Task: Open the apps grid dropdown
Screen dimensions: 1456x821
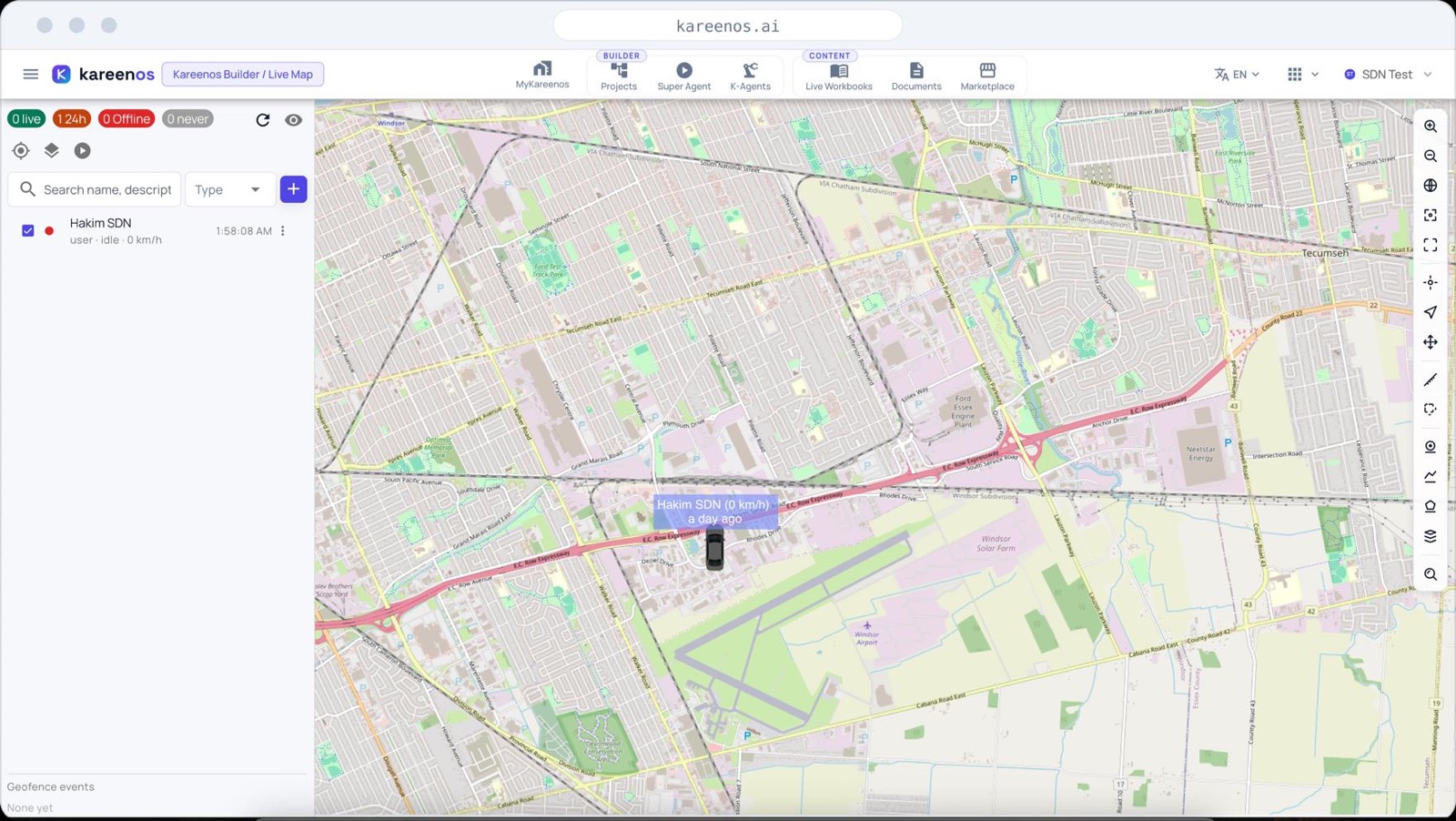Action: click(x=1303, y=75)
